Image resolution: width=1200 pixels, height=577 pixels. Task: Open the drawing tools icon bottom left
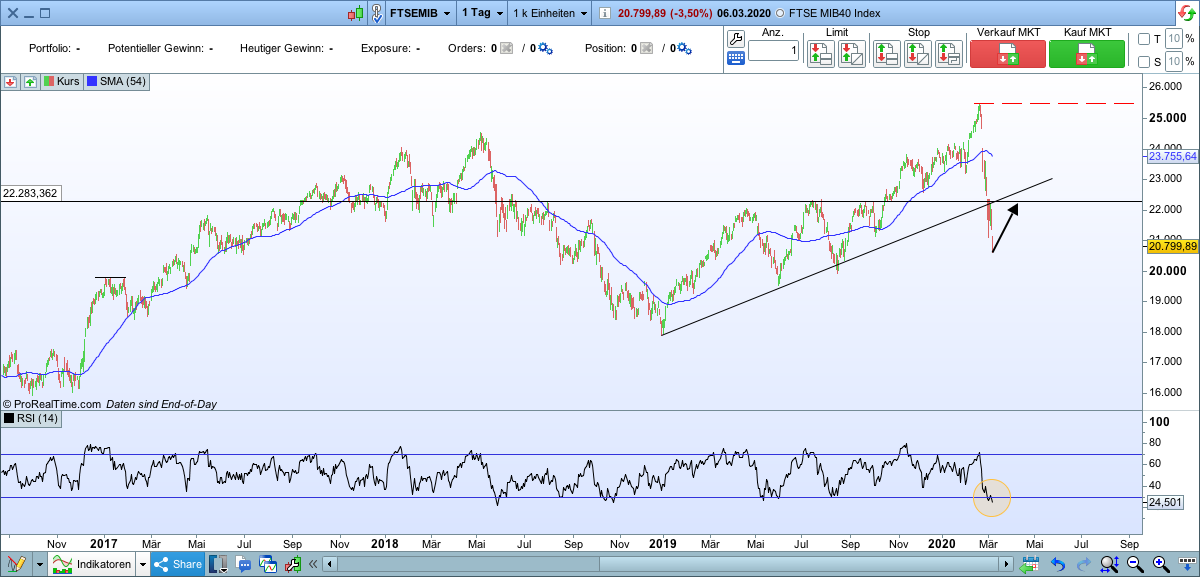pyautogui.click(x=17, y=563)
